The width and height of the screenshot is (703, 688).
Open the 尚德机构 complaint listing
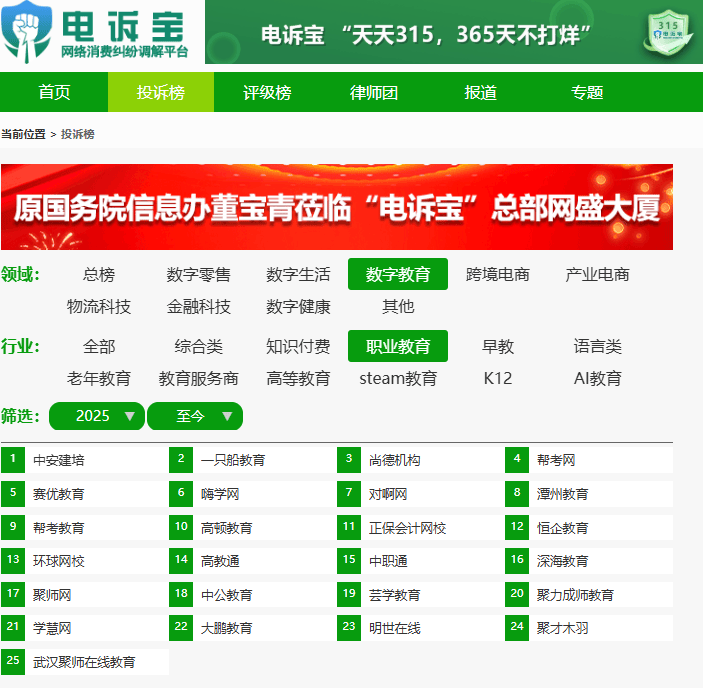click(x=395, y=460)
